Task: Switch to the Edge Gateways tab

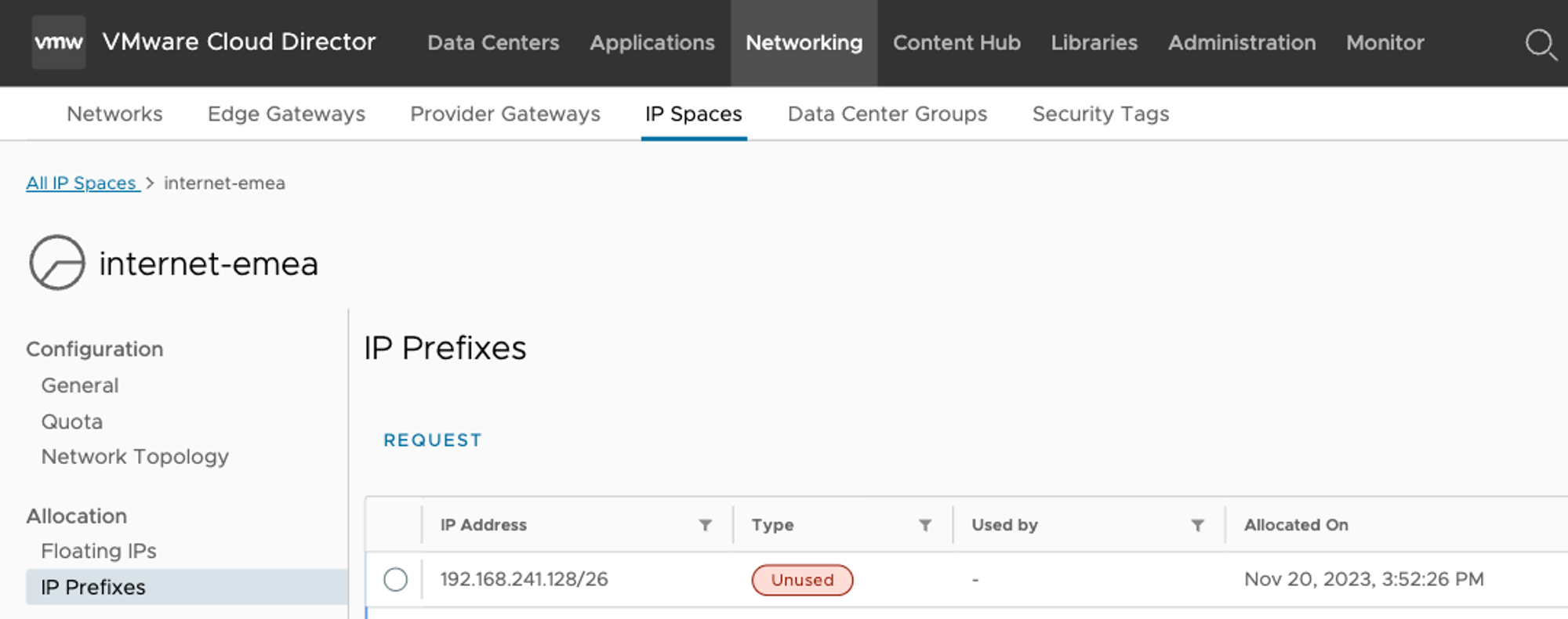Action: pos(286,114)
